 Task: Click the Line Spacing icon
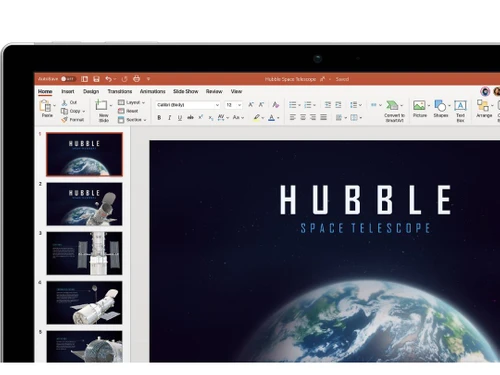pyautogui.click(x=354, y=105)
